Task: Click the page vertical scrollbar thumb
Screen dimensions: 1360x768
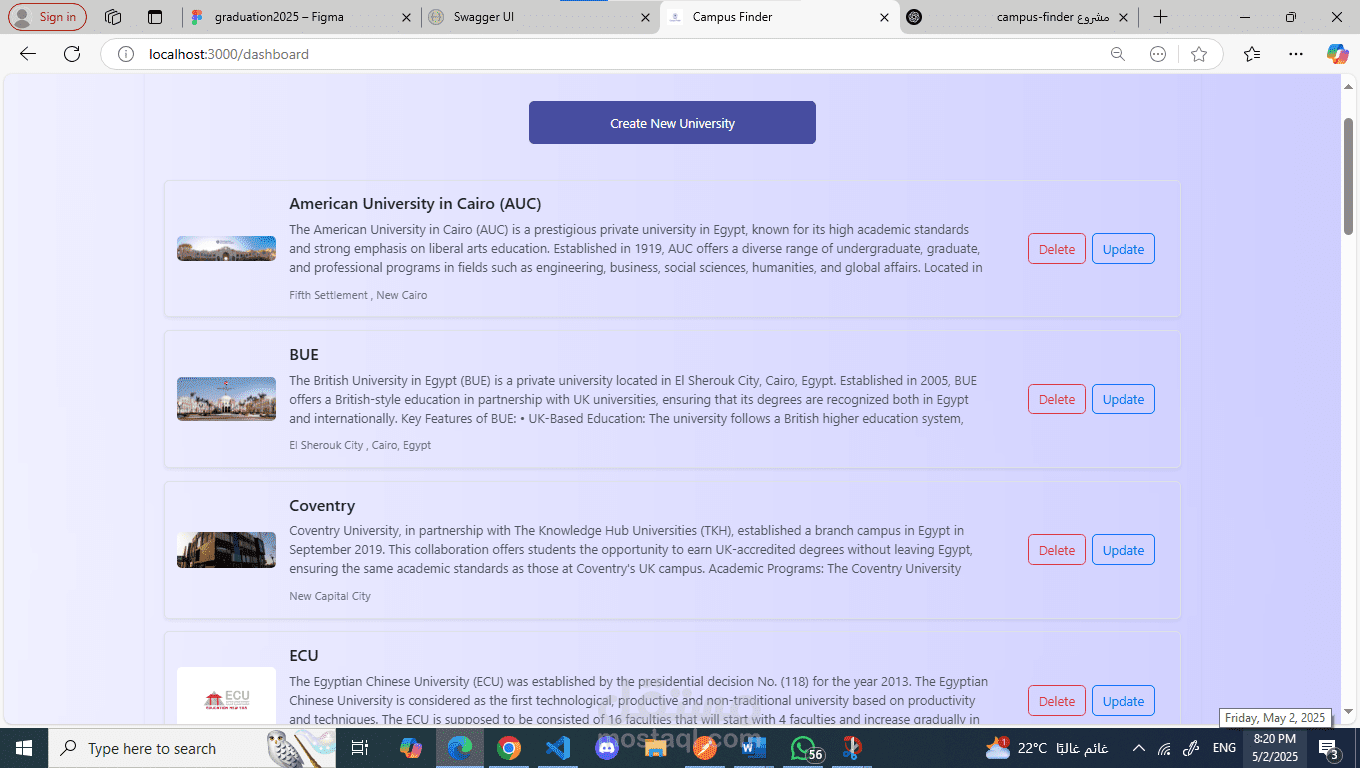Action: click(x=1348, y=176)
